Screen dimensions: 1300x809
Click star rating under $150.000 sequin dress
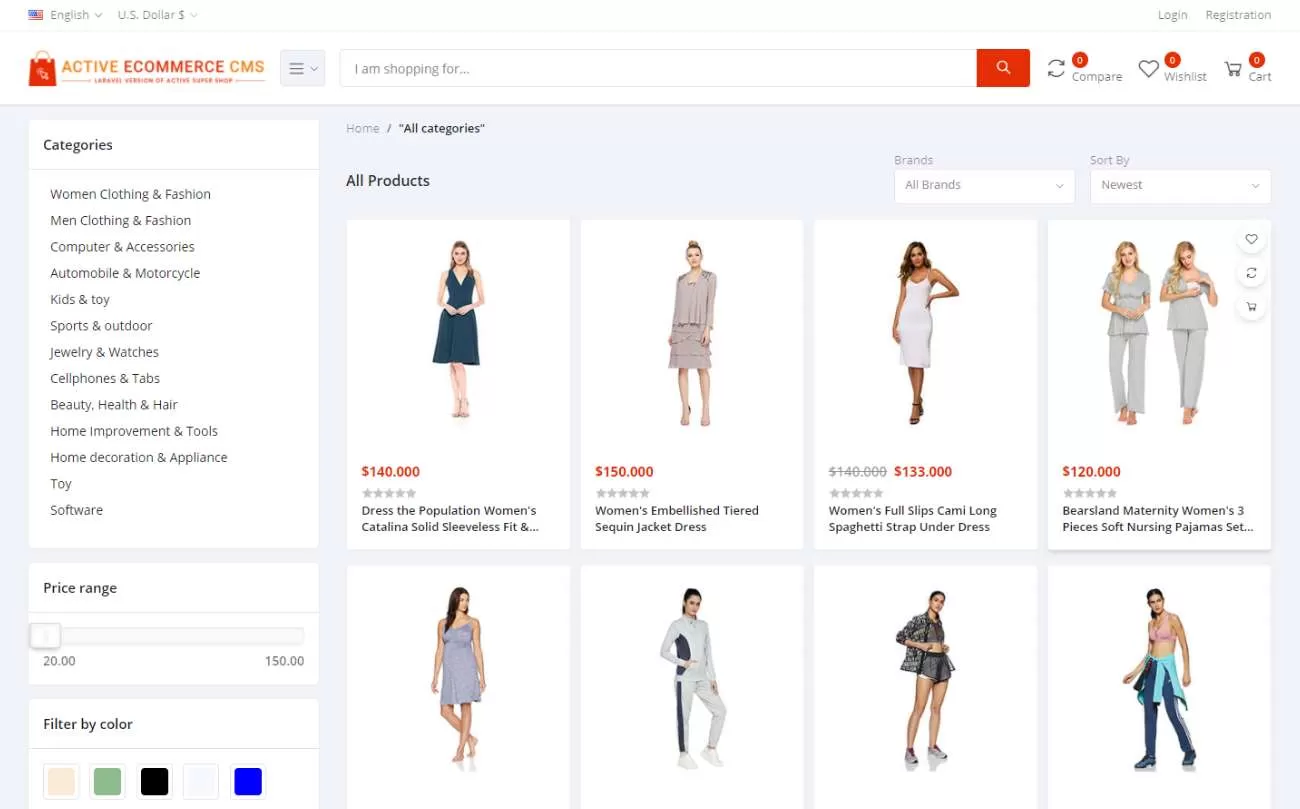coord(623,493)
